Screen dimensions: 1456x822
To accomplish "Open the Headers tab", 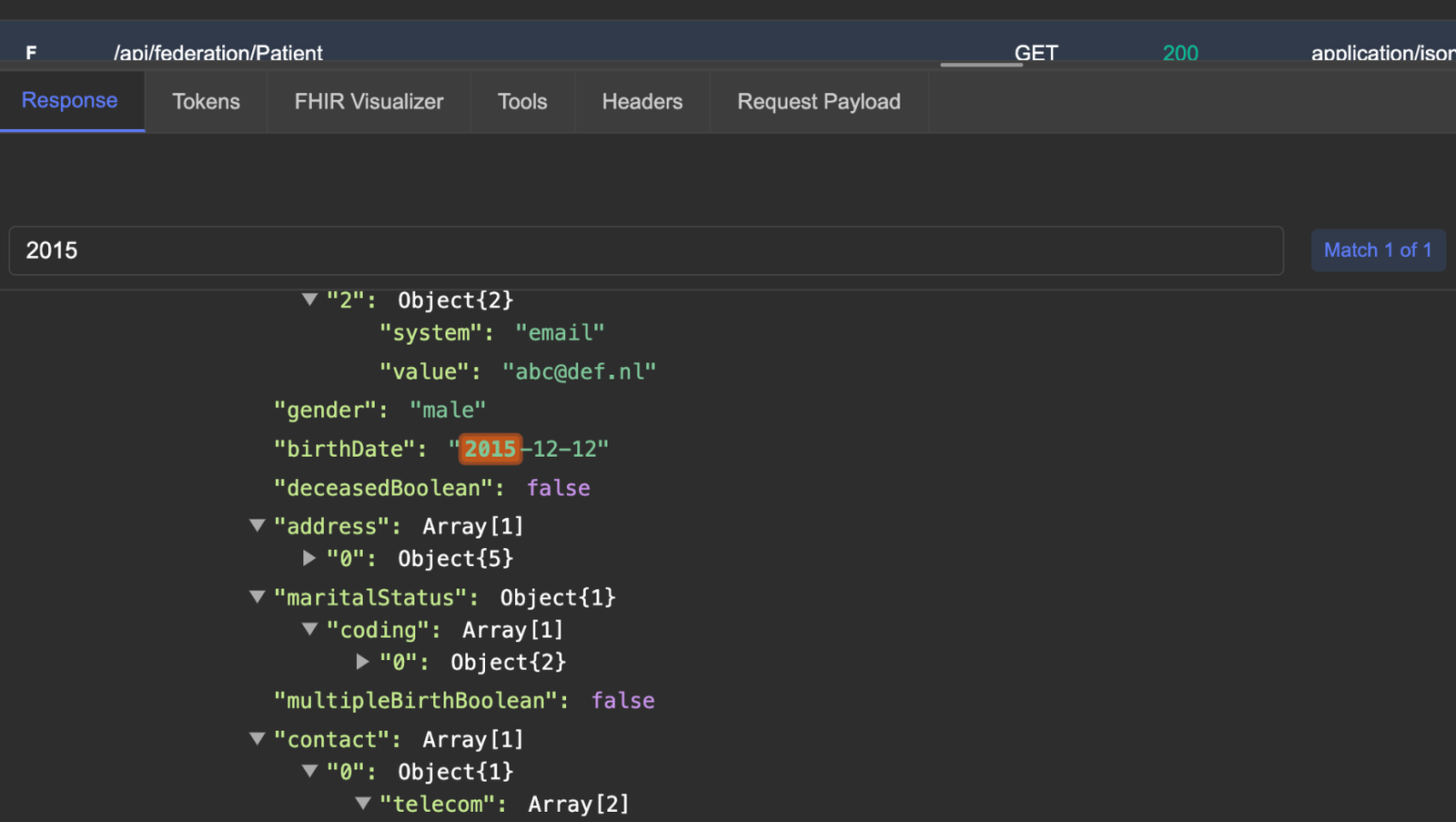I will coord(642,101).
